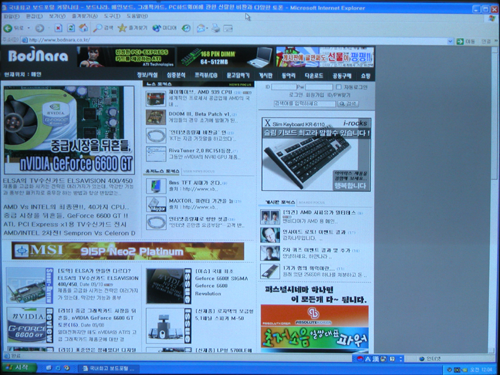Click the Hanja 漢 icon in the language bar
The height and width of the screenshot is (375, 500).
[x=376, y=359]
